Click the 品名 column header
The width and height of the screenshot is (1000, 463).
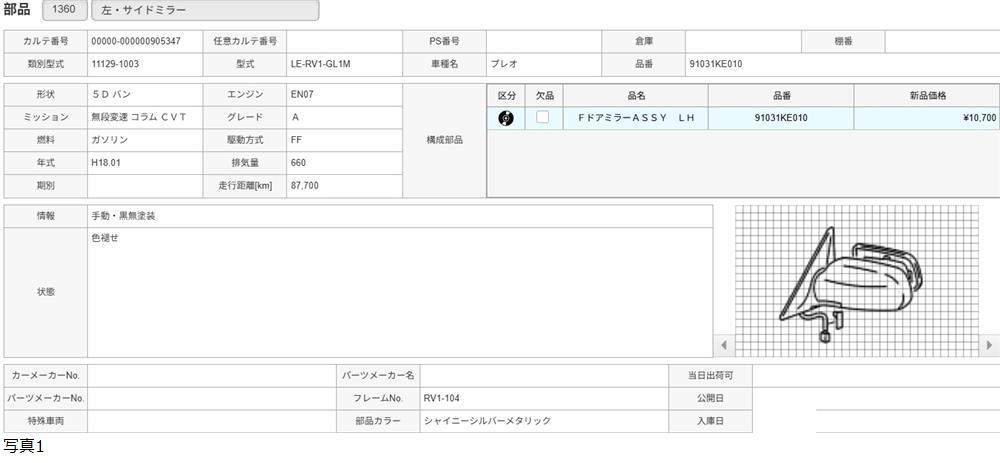point(636,95)
